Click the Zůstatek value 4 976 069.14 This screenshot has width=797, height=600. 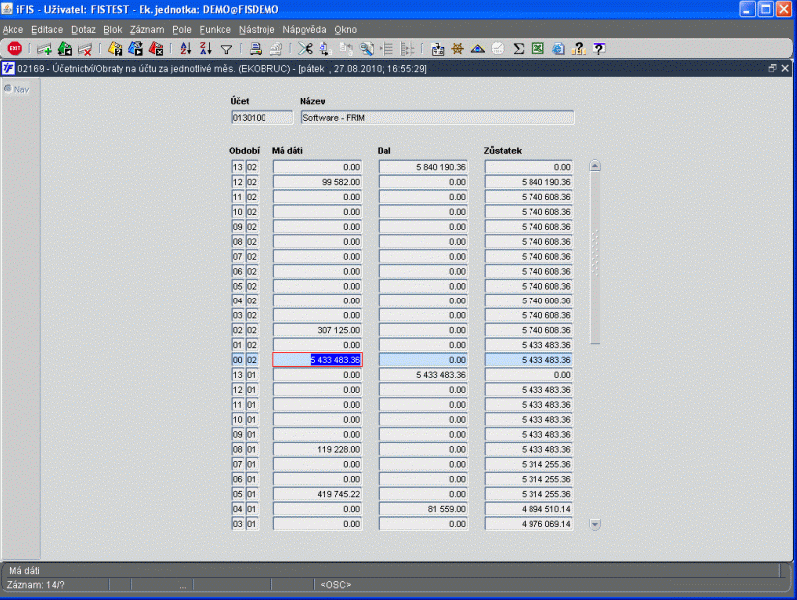pos(529,524)
